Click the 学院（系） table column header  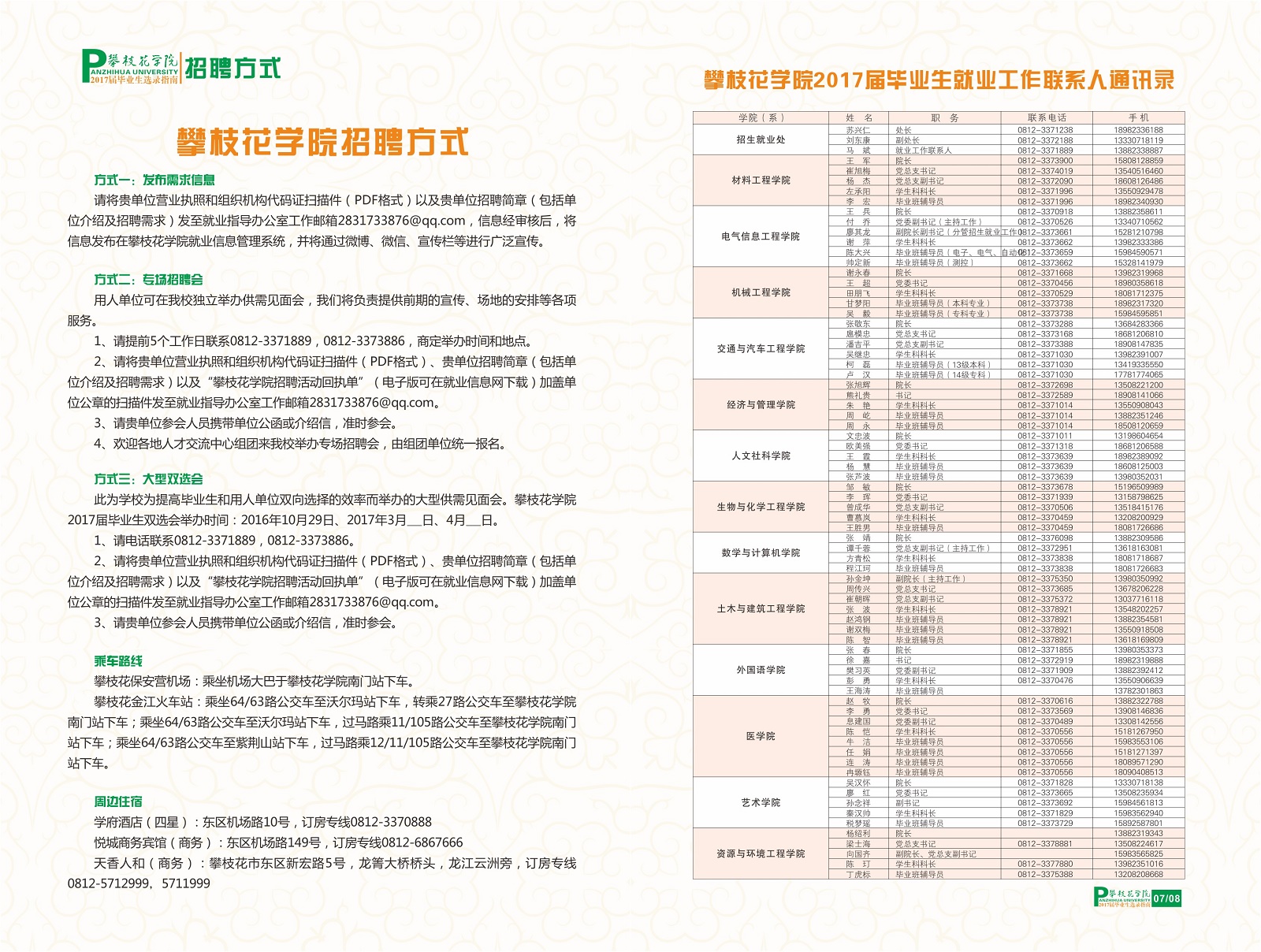(761, 118)
